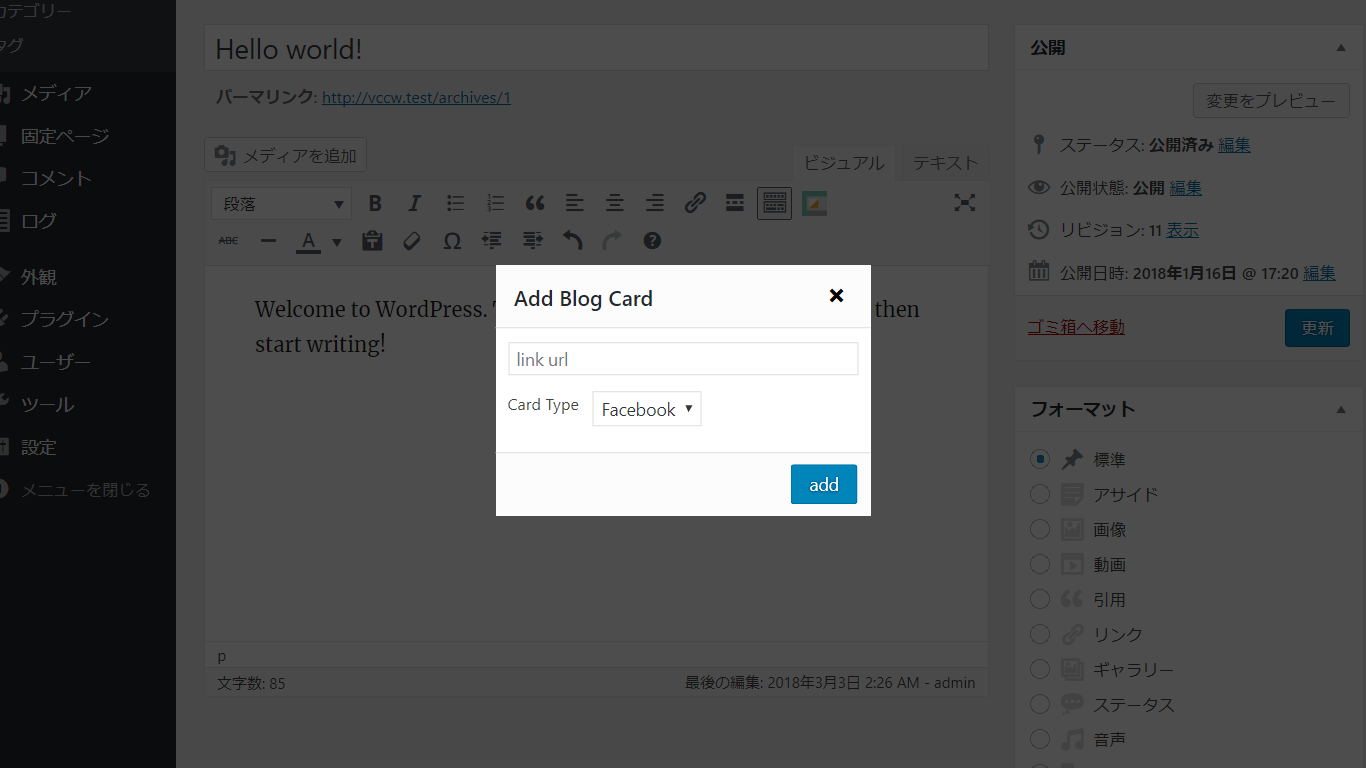Click the permalink http://vccw.test/archives/1

click(416, 97)
